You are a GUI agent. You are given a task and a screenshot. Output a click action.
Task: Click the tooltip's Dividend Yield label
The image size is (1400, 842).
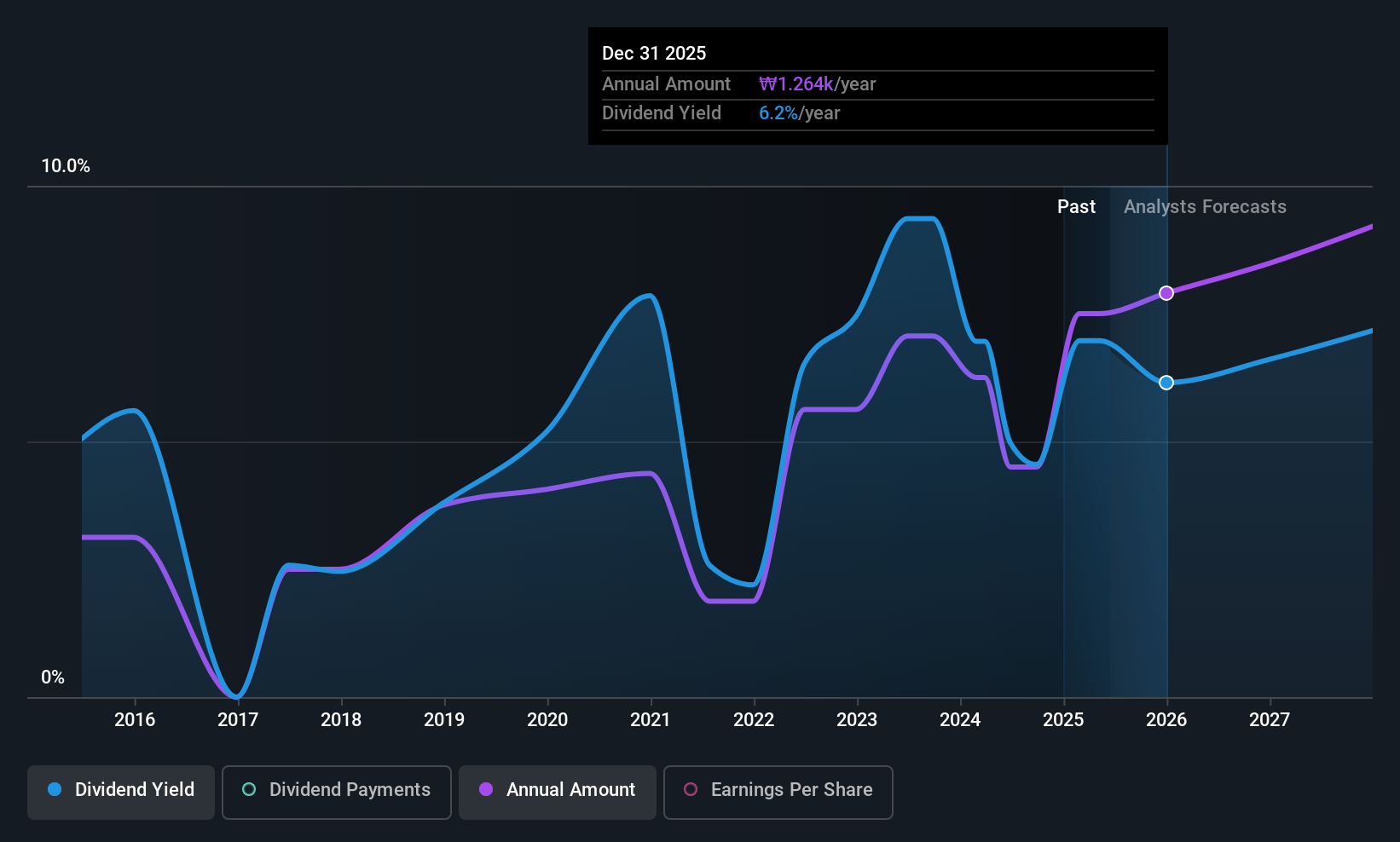662,113
